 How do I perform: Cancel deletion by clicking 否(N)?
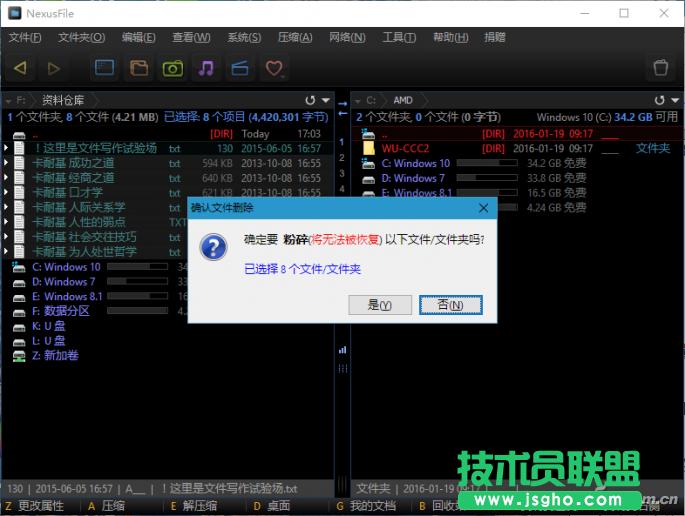450,304
